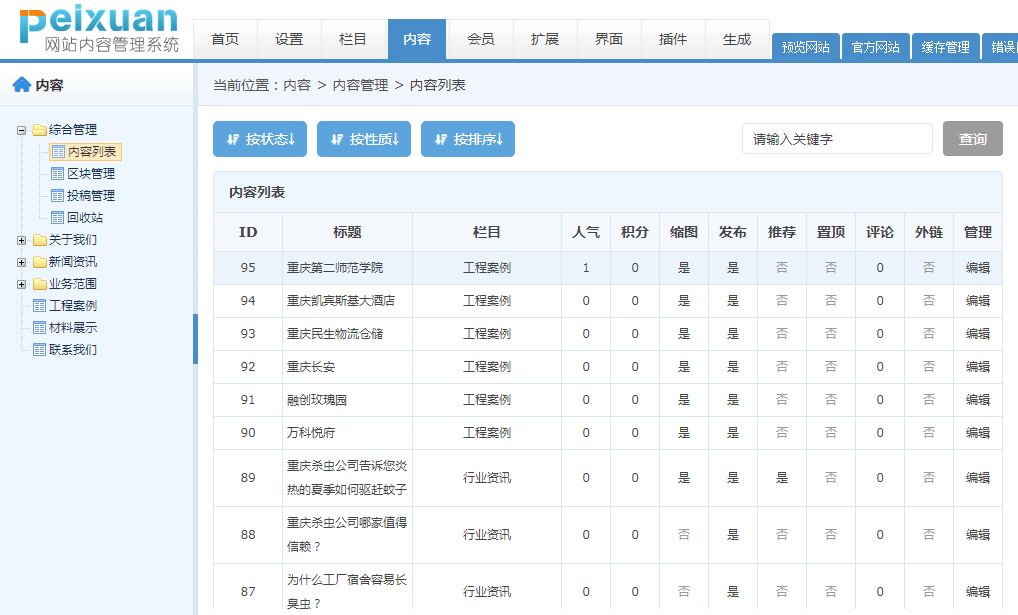Click the 区块管理 icon in sidebar tree
This screenshot has height=615, width=1018.
pyautogui.click(x=58, y=174)
